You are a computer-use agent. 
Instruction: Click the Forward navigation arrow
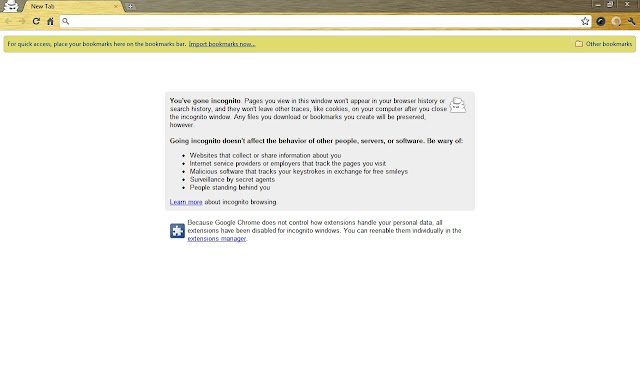point(22,21)
